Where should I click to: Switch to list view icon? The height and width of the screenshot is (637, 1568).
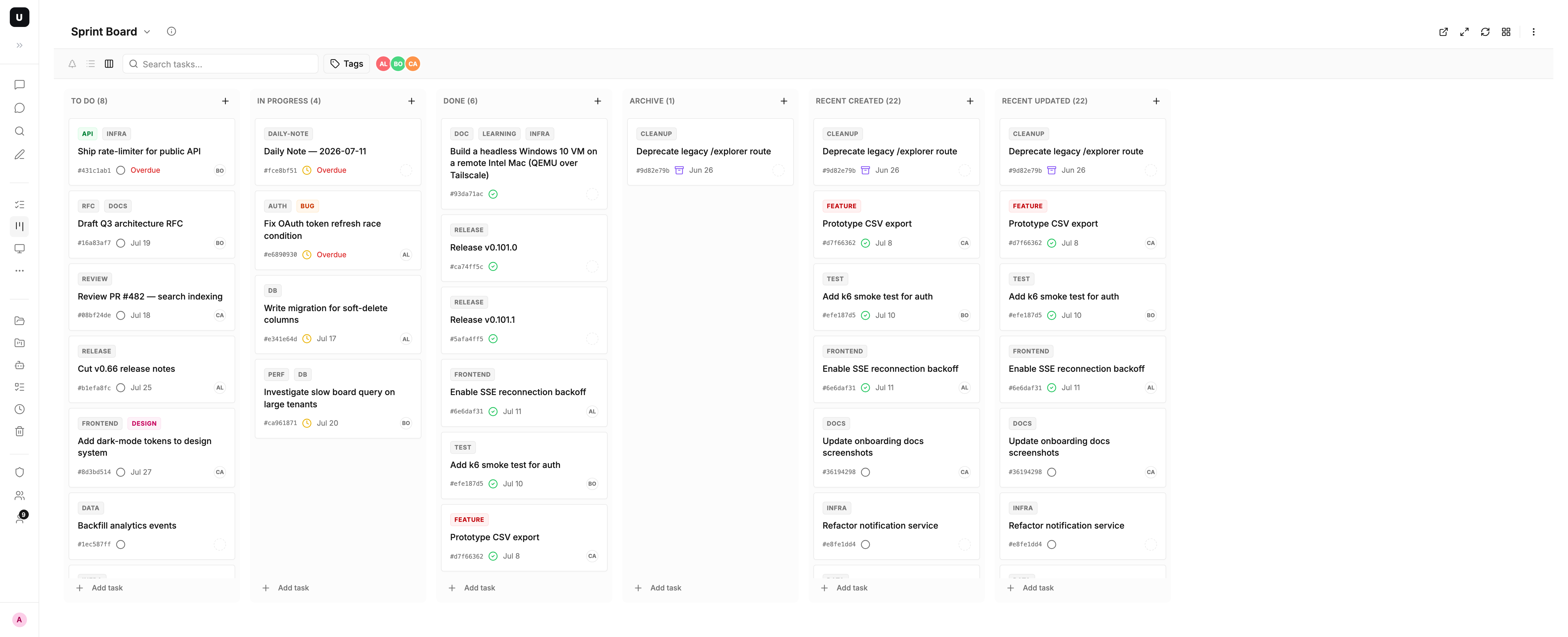[91, 64]
